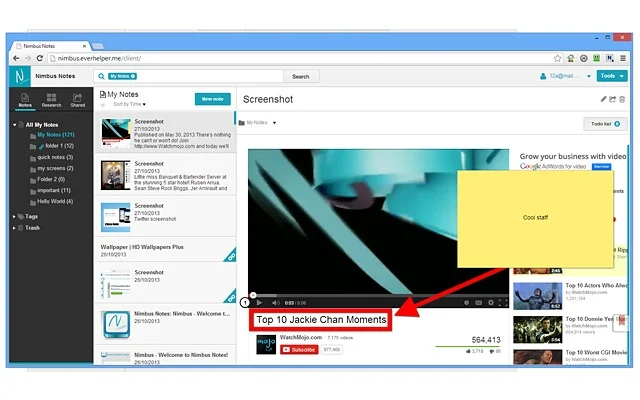Open the Sort by Time dropdown

(x=129, y=104)
